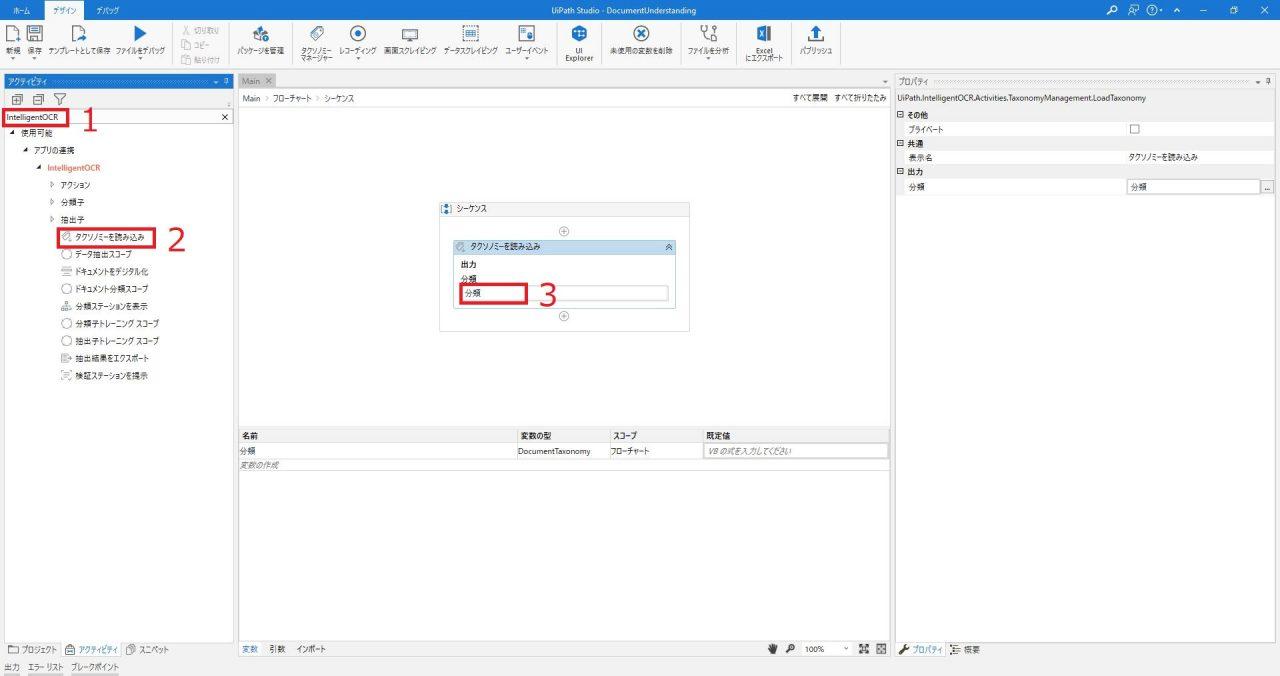Open the 概要 outline tab
The width and height of the screenshot is (1280, 676).
tap(965, 649)
